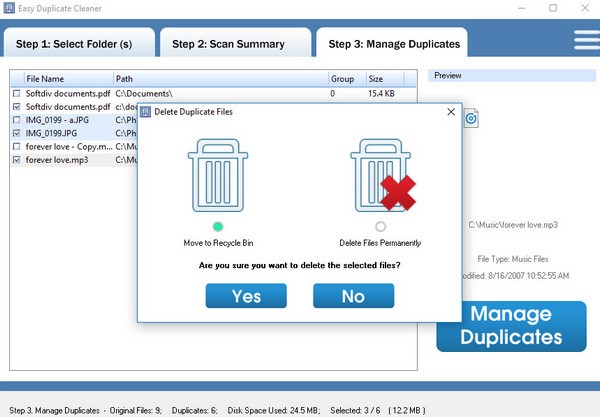Check the IMG_0199 - a.JPG checkbox

pyautogui.click(x=16, y=120)
